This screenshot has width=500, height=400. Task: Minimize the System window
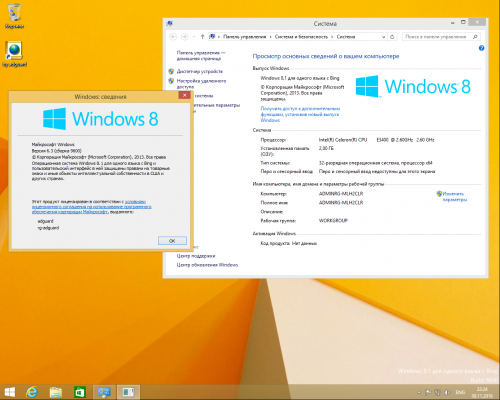pos(453,23)
